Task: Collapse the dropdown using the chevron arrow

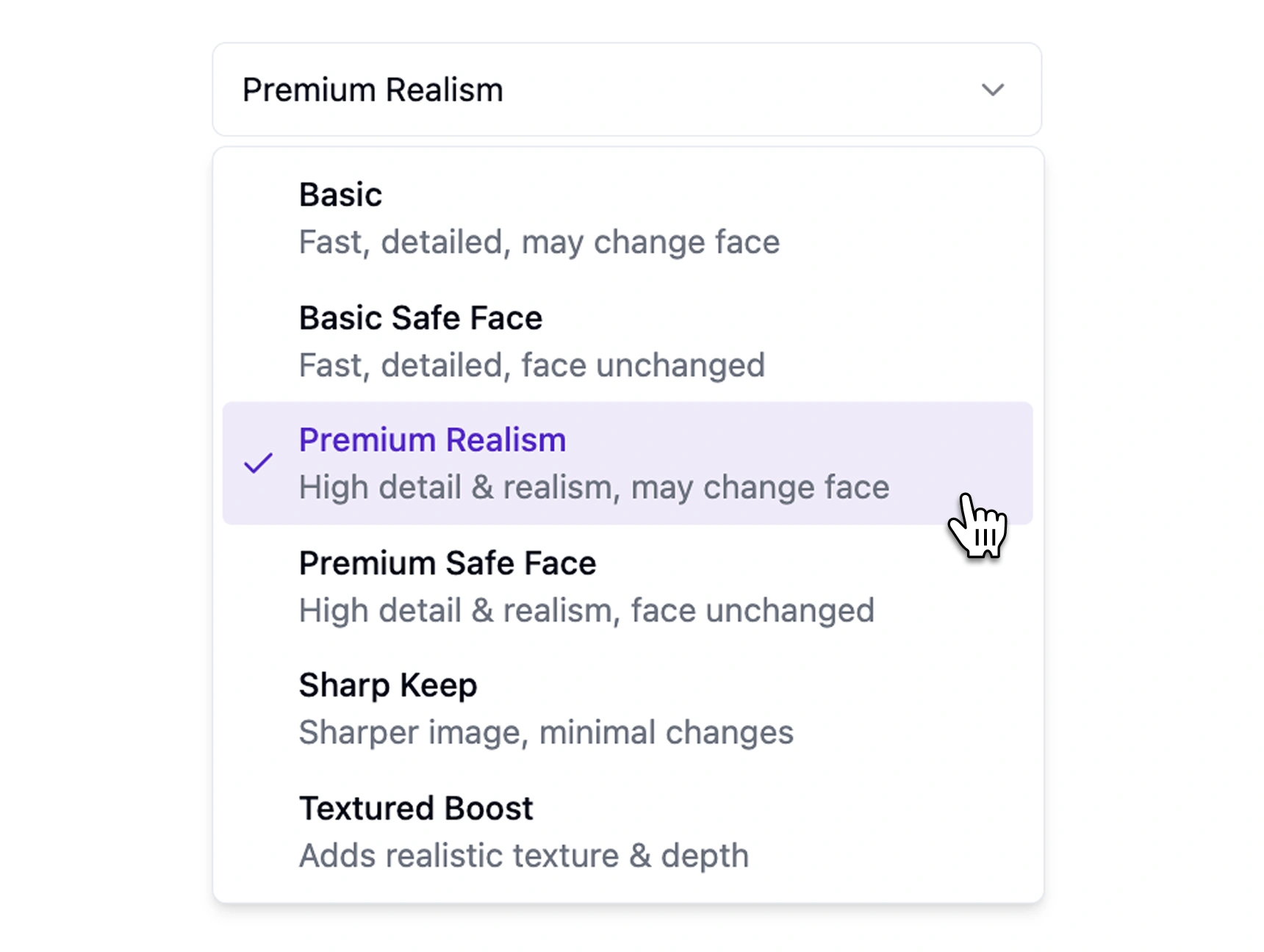Action: coord(993,90)
